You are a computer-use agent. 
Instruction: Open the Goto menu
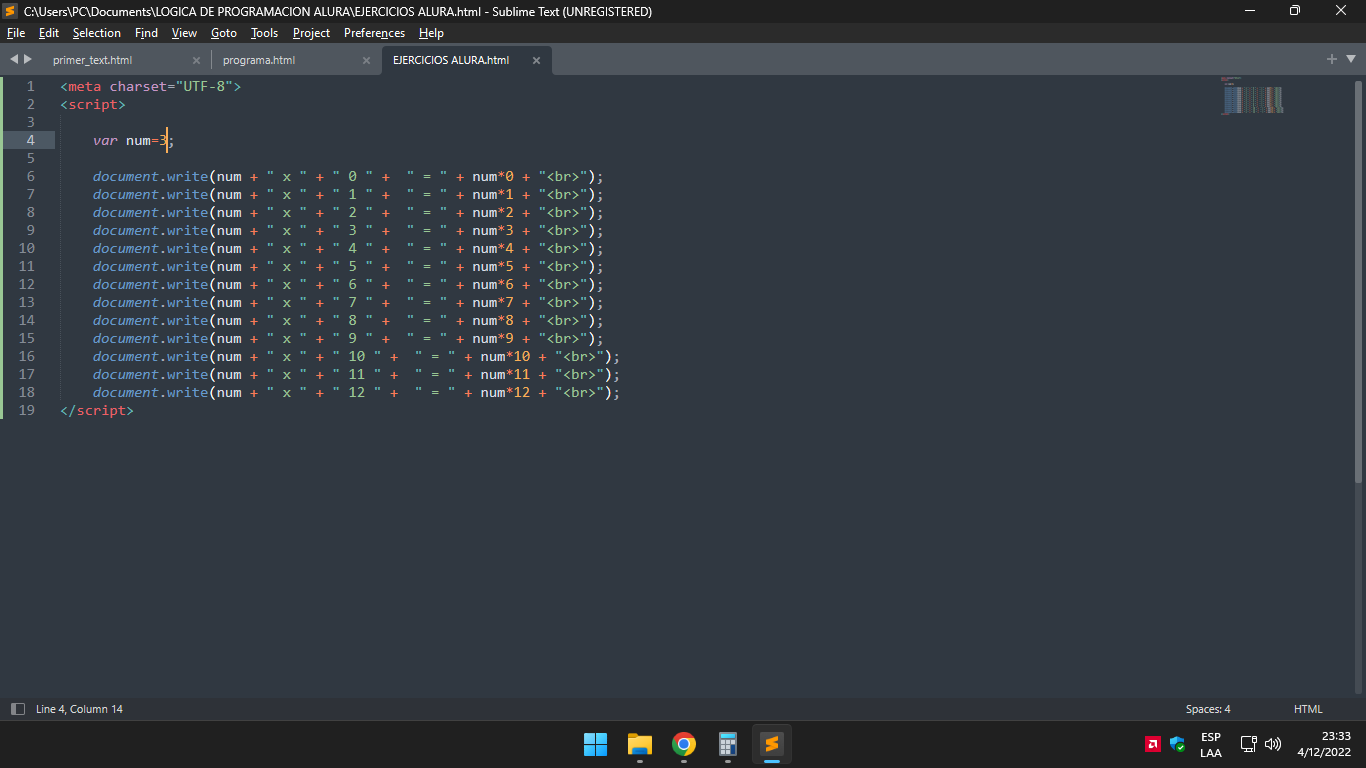point(224,33)
